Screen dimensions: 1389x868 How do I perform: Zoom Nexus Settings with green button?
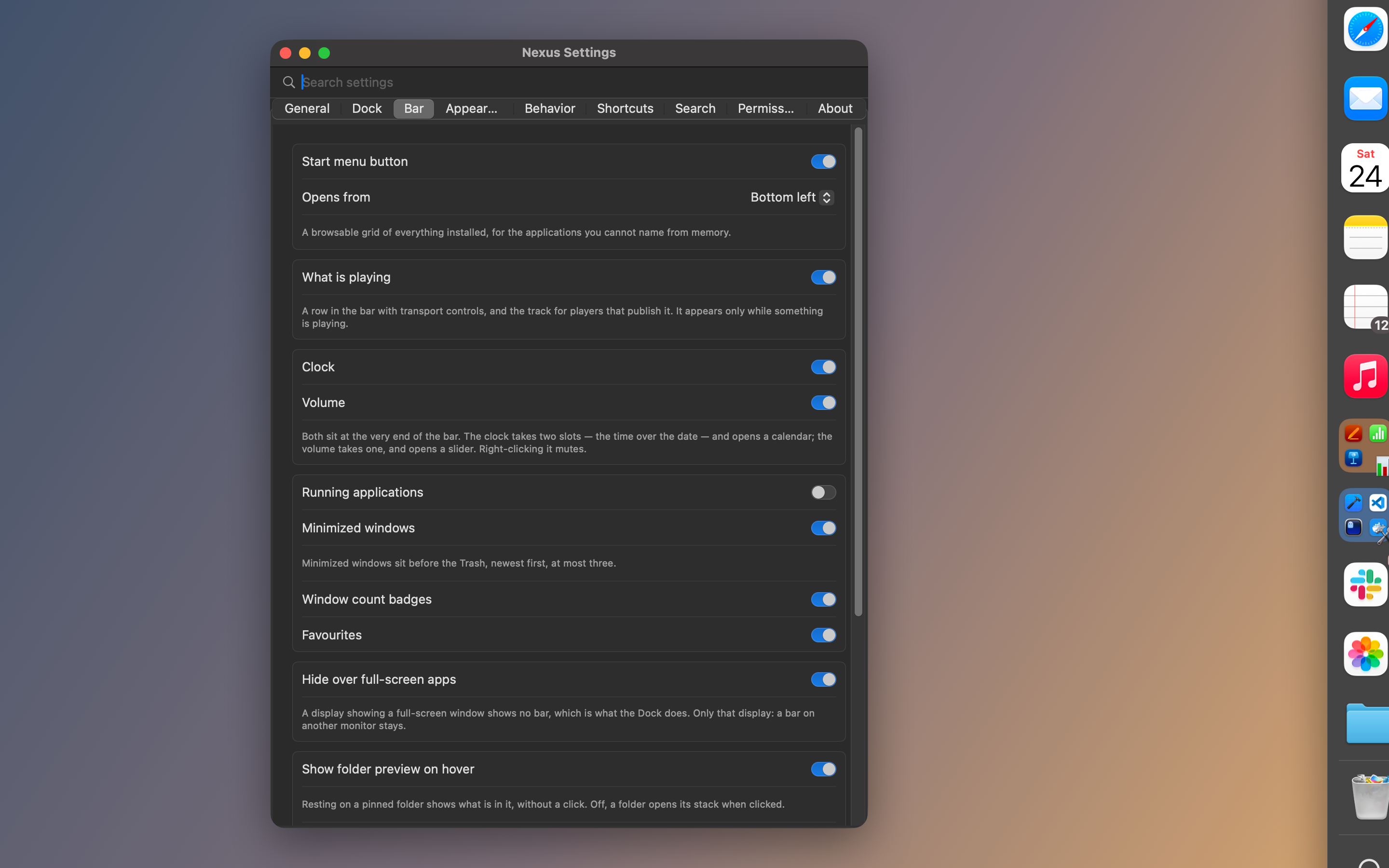tap(324, 53)
